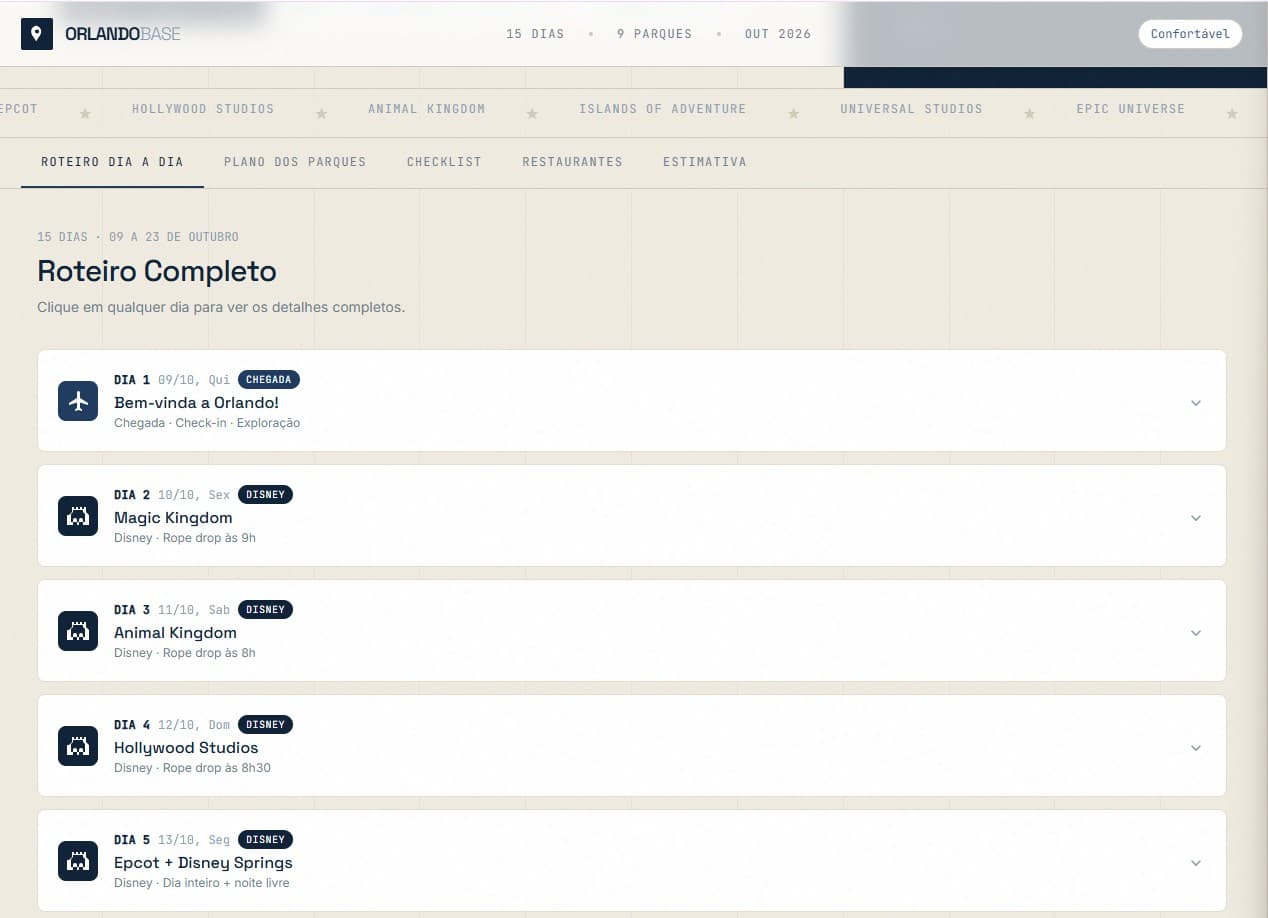Screen dimensions: 1268x918
Task: Click the airplane icon for Dia 1
Action: 78,401
